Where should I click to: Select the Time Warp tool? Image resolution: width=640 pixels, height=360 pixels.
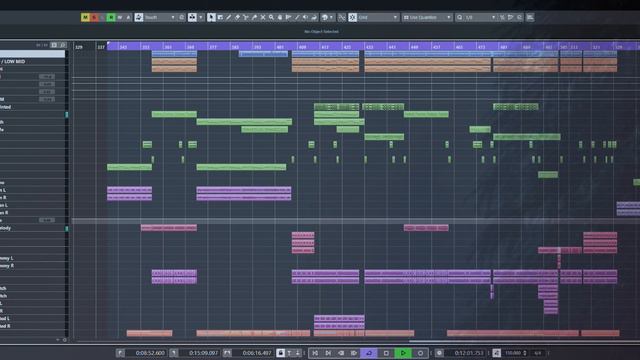coord(289,17)
